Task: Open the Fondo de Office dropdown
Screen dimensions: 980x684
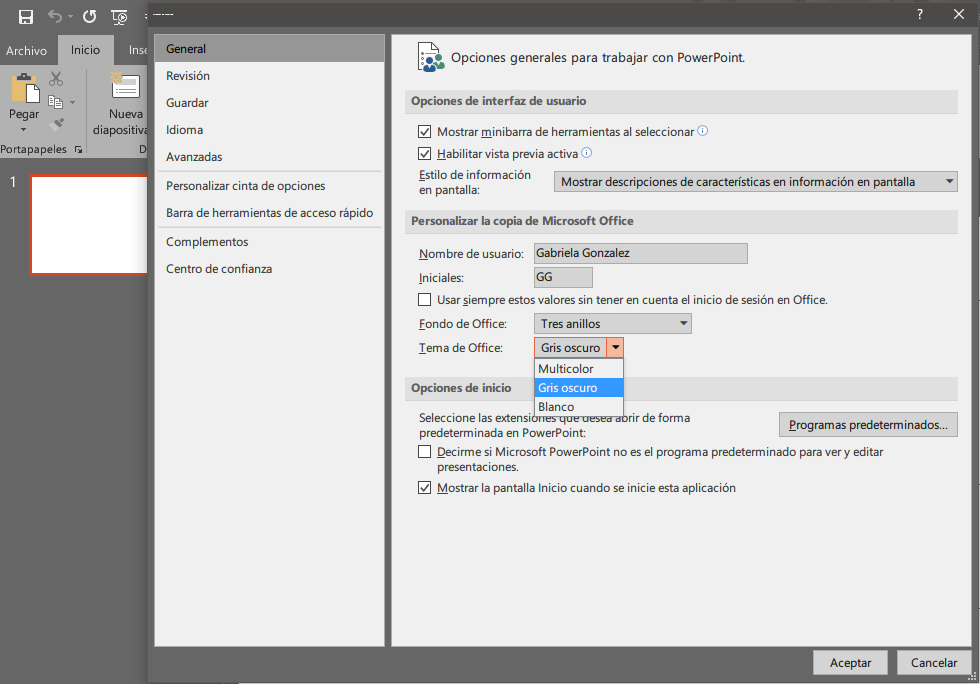Action: (684, 323)
